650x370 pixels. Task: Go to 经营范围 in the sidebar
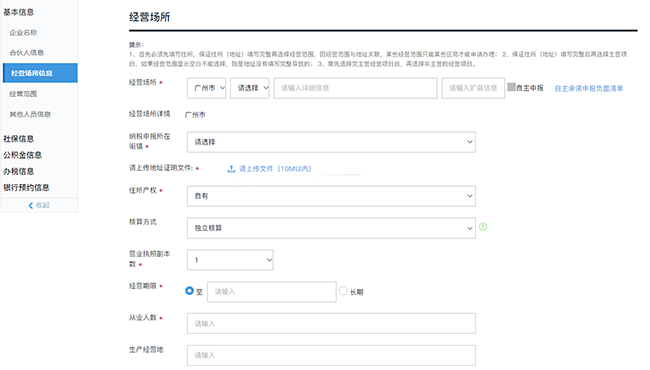pos(23,94)
